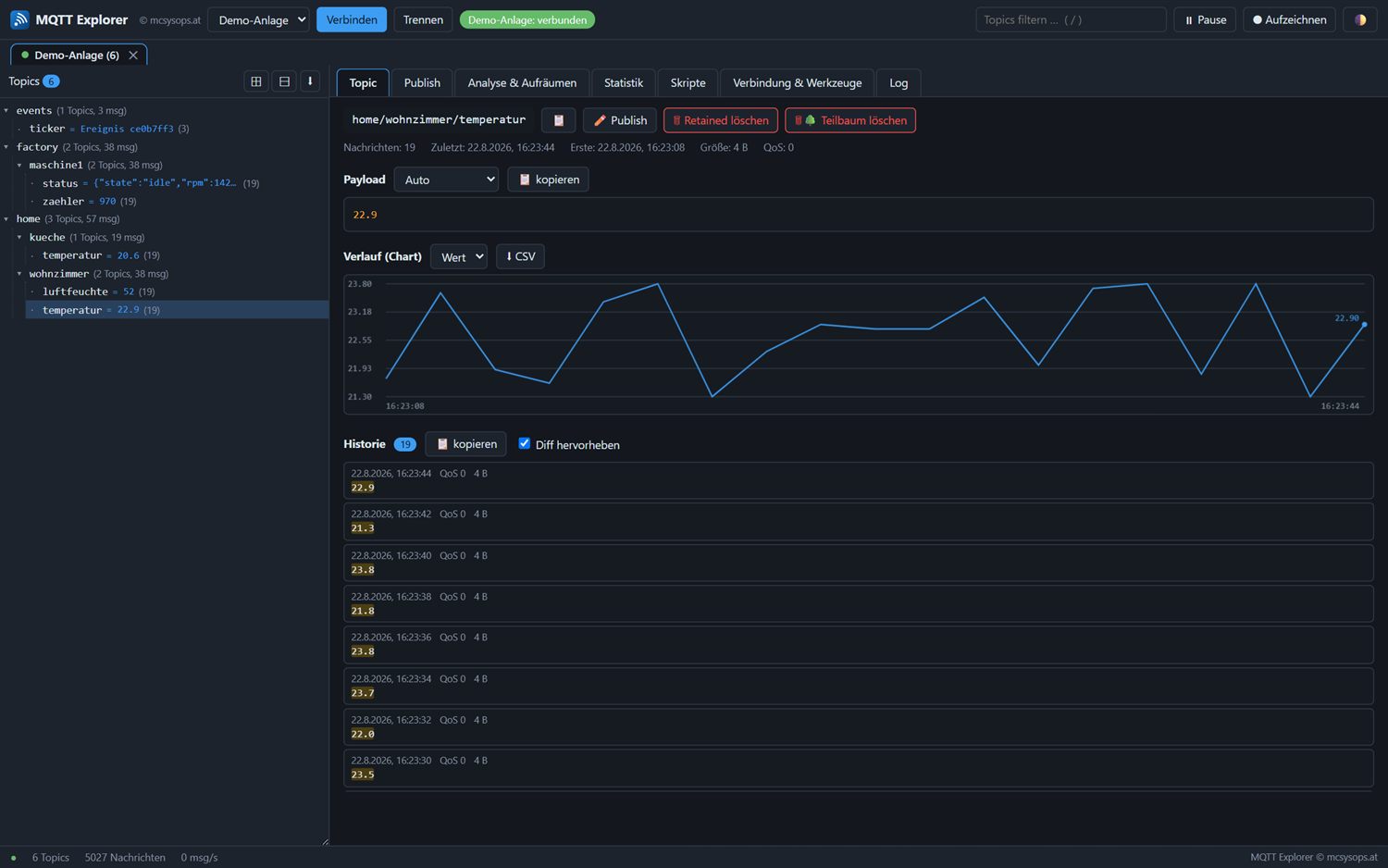
Task: Copy payload with the Payload kopieren button
Action: [x=549, y=180]
